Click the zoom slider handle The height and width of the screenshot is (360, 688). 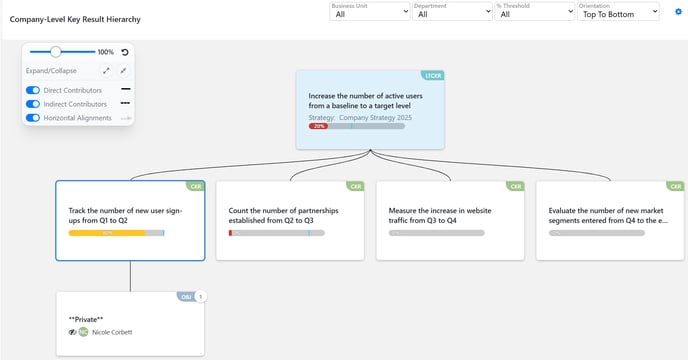pos(55,52)
